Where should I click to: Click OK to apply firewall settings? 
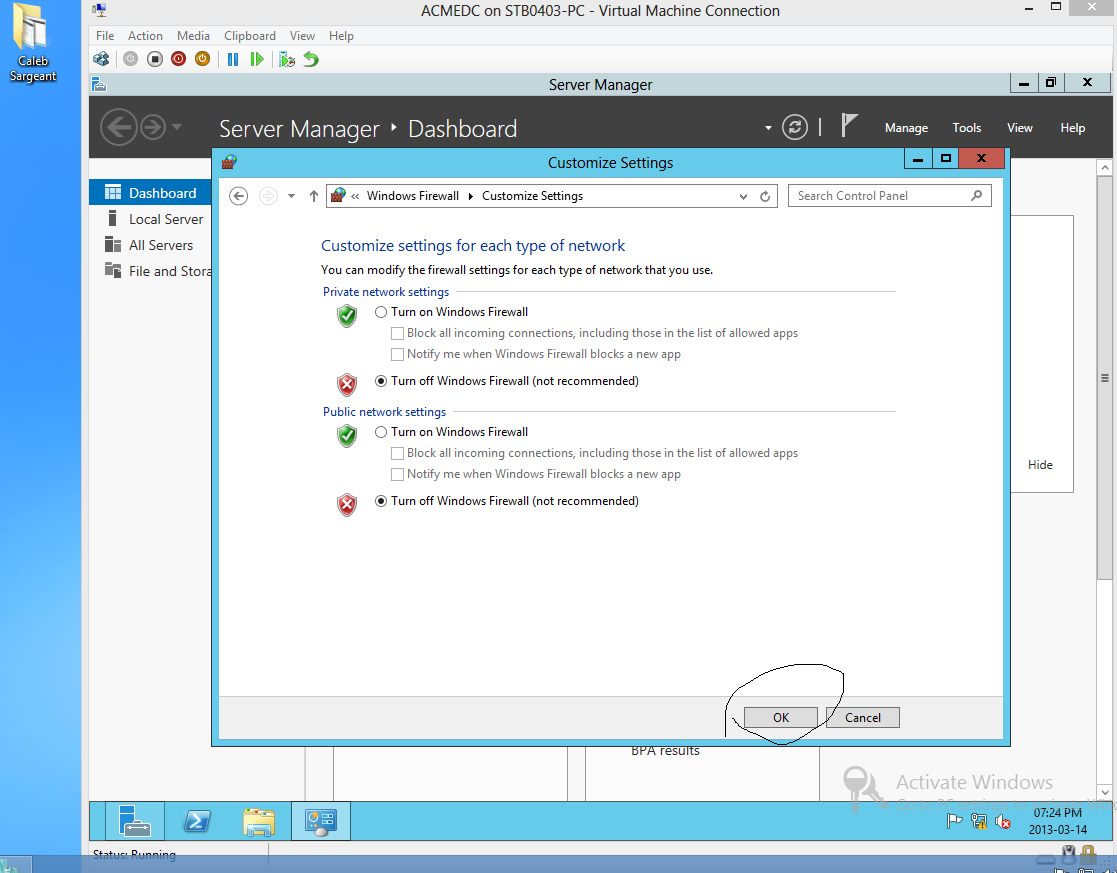(781, 718)
